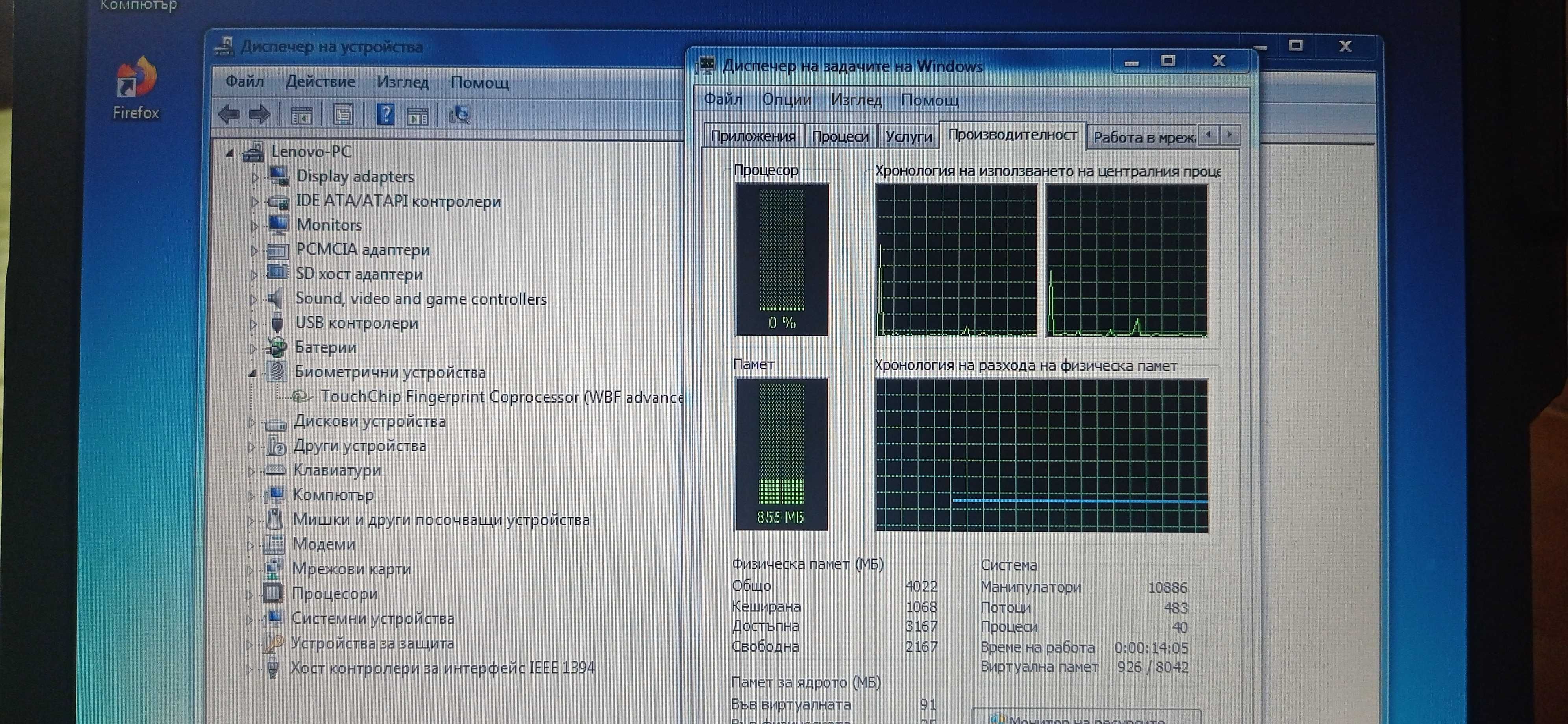Click the Properties toolbar icon in Device Manager
The width and height of the screenshot is (1568, 724).
click(343, 115)
